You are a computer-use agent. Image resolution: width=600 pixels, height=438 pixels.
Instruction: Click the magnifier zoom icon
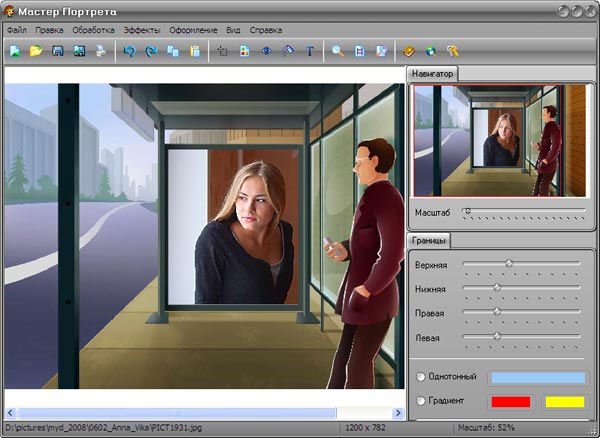pos(338,50)
